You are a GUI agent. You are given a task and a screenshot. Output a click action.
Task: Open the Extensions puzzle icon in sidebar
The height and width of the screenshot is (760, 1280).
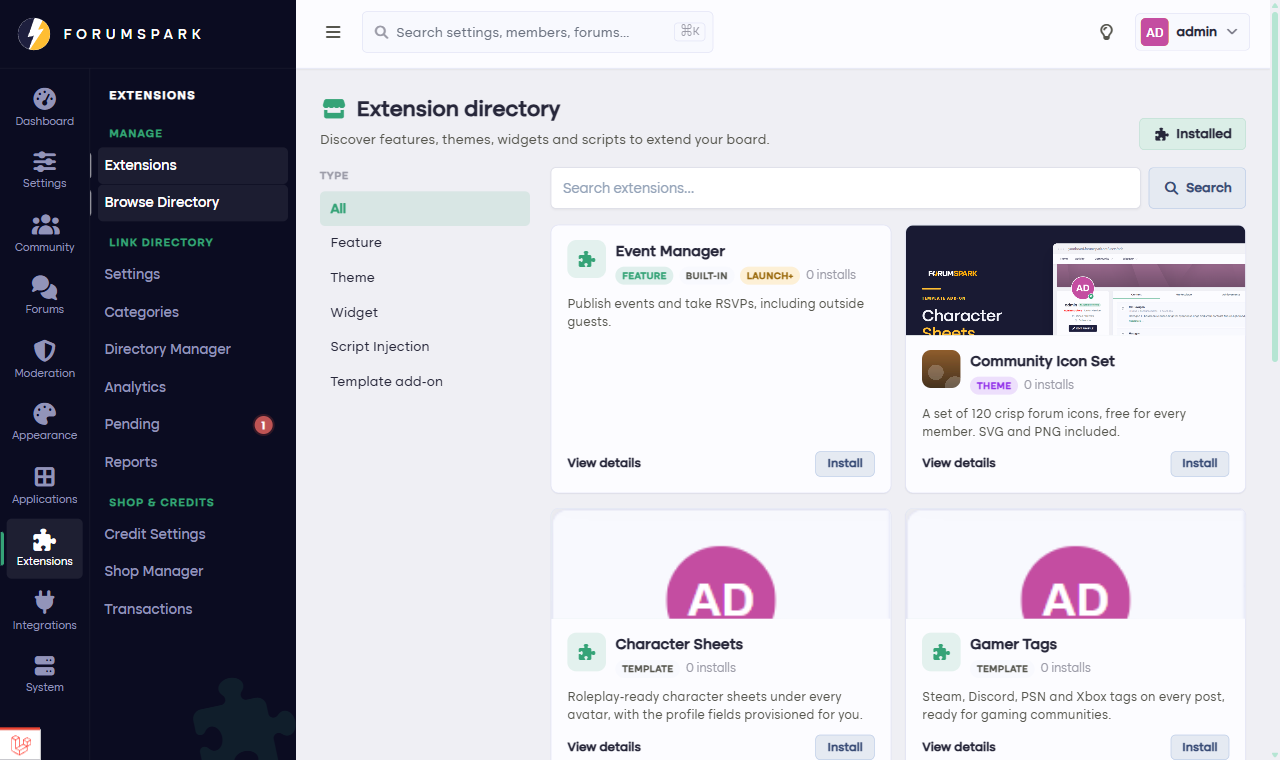point(45,540)
